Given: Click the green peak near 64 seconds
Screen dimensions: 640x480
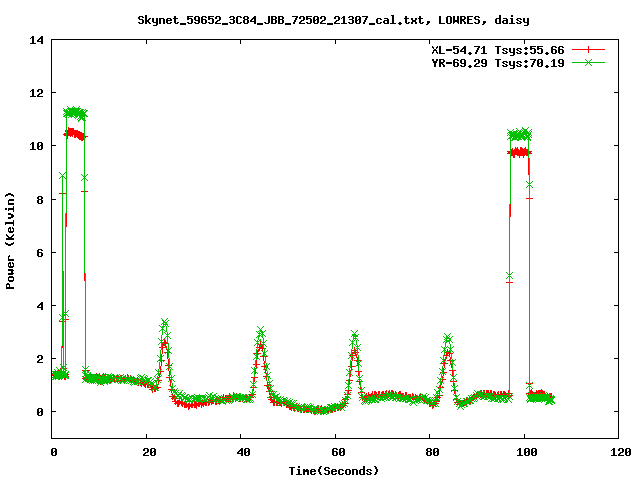Looking at the screenshot, I should [354, 335].
